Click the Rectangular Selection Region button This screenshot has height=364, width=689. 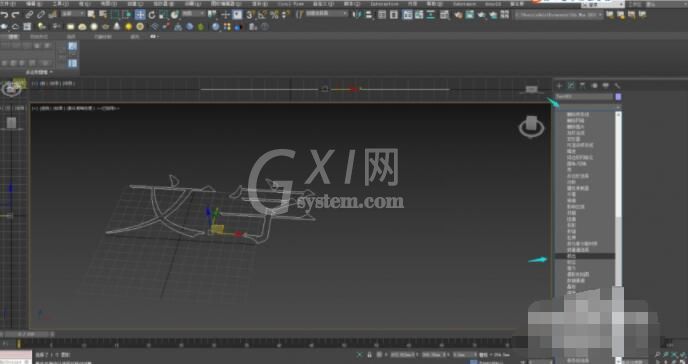pos(115,15)
